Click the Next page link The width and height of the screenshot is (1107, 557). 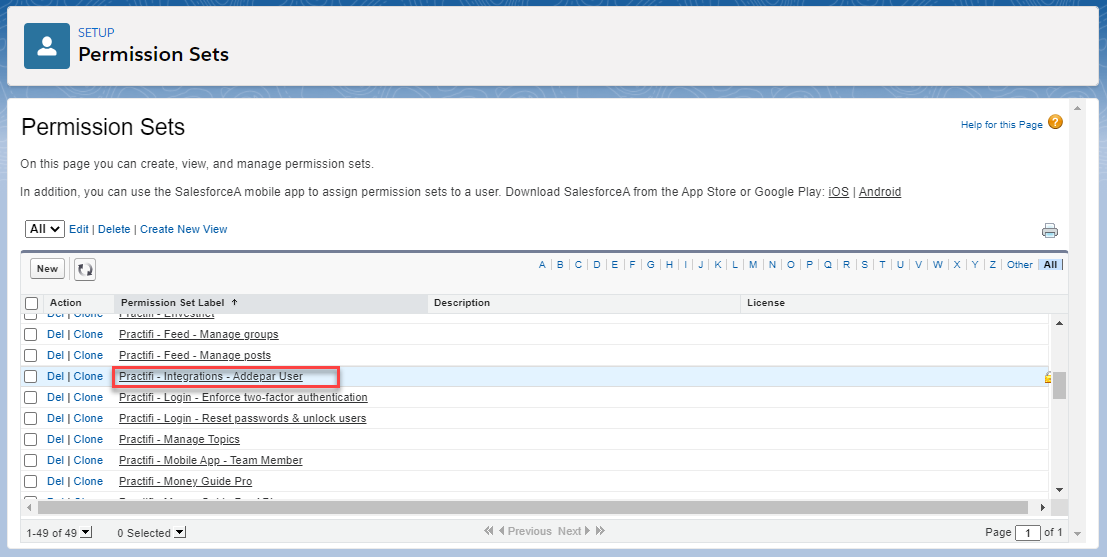tap(574, 531)
